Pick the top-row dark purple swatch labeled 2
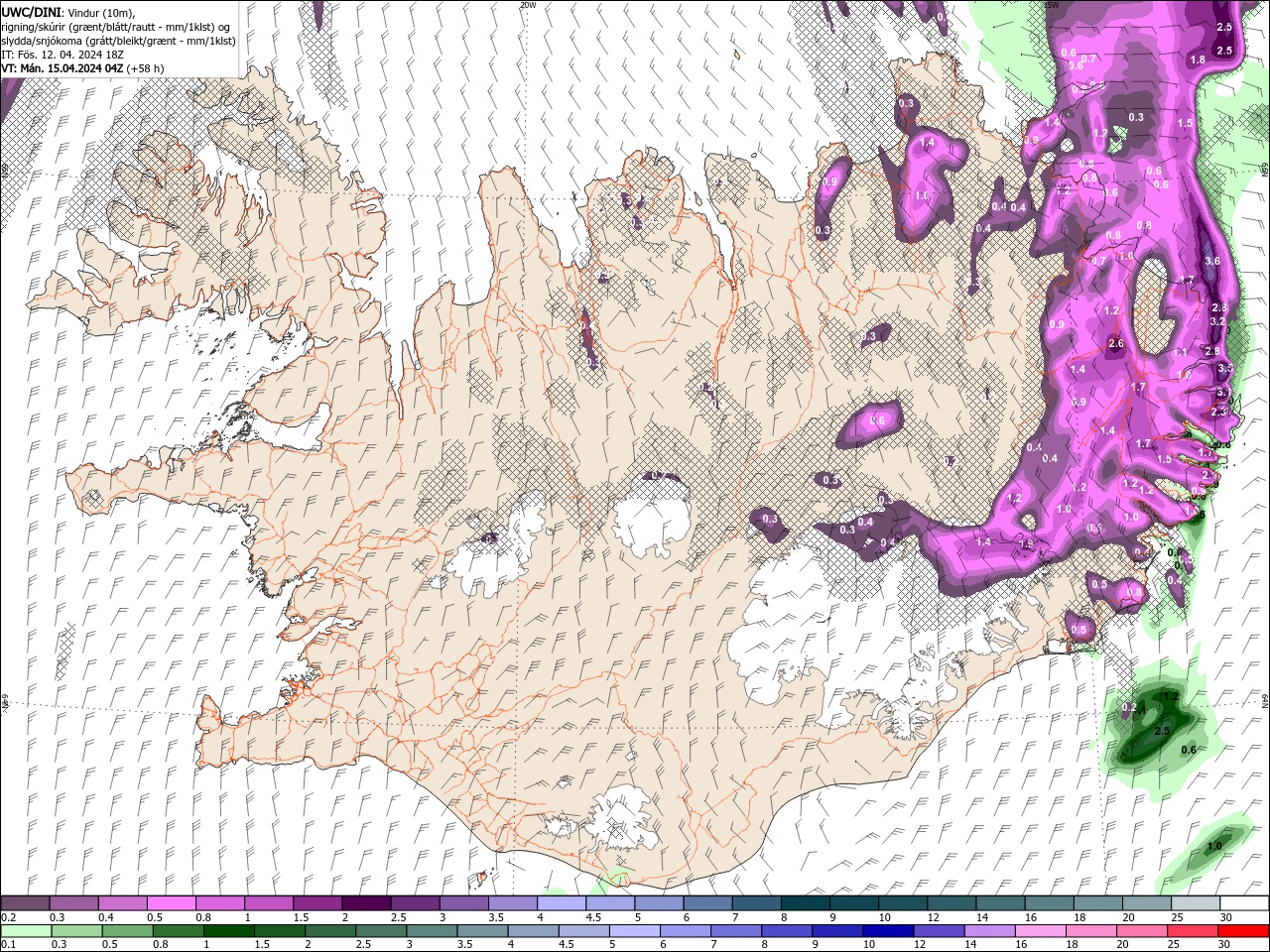This screenshot has height=952, width=1270. click(x=365, y=903)
